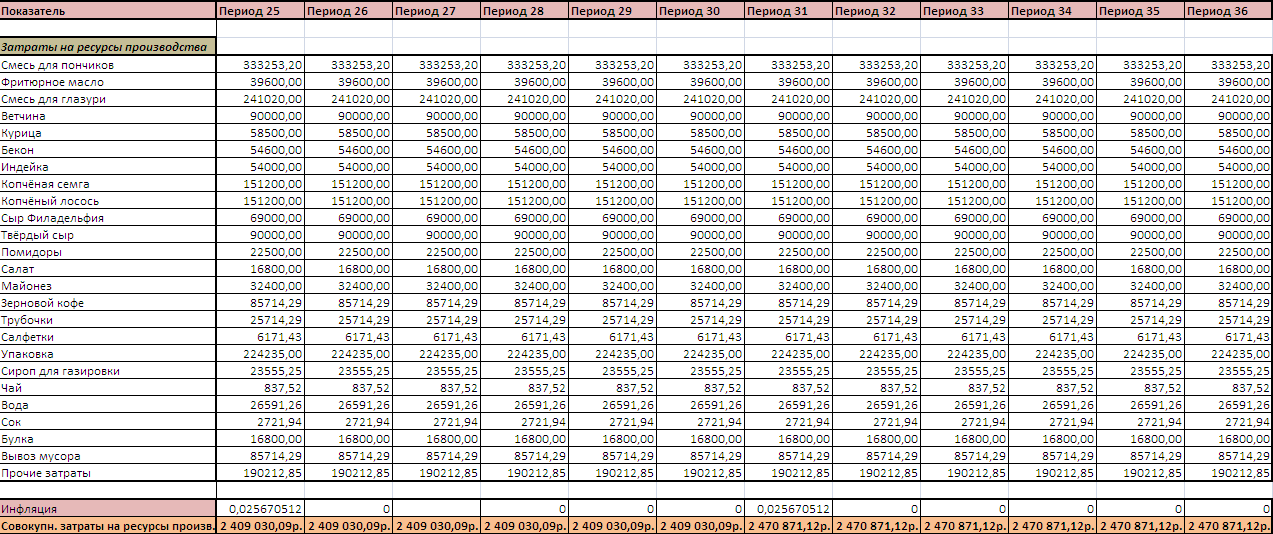The image size is (1273, 534).
Task: Click the "Зерновой кофе" row label
Action: click(x=108, y=303)
